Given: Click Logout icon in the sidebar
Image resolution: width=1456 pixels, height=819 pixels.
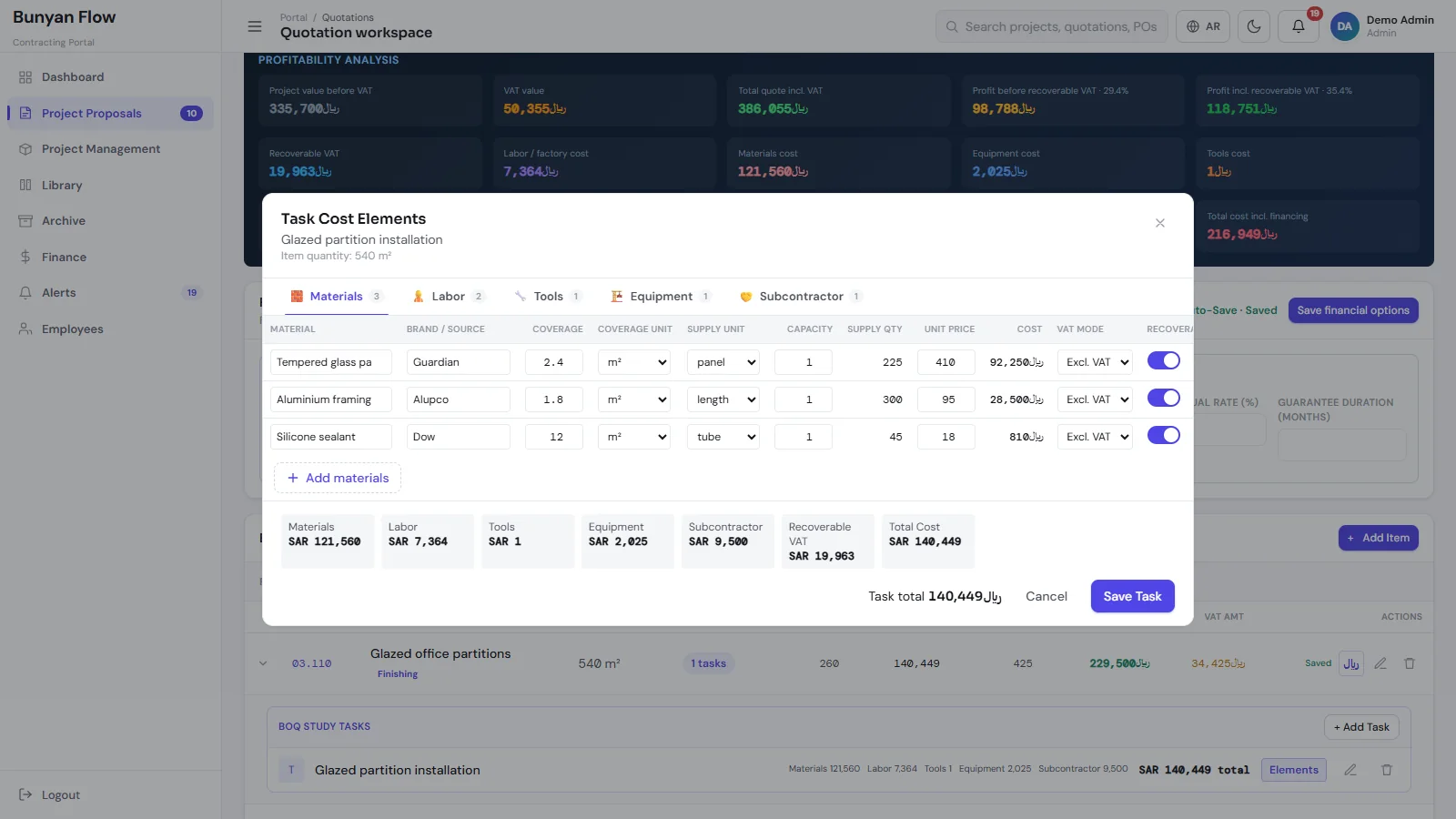Looking at the screenshot, I should coord(25,794).
